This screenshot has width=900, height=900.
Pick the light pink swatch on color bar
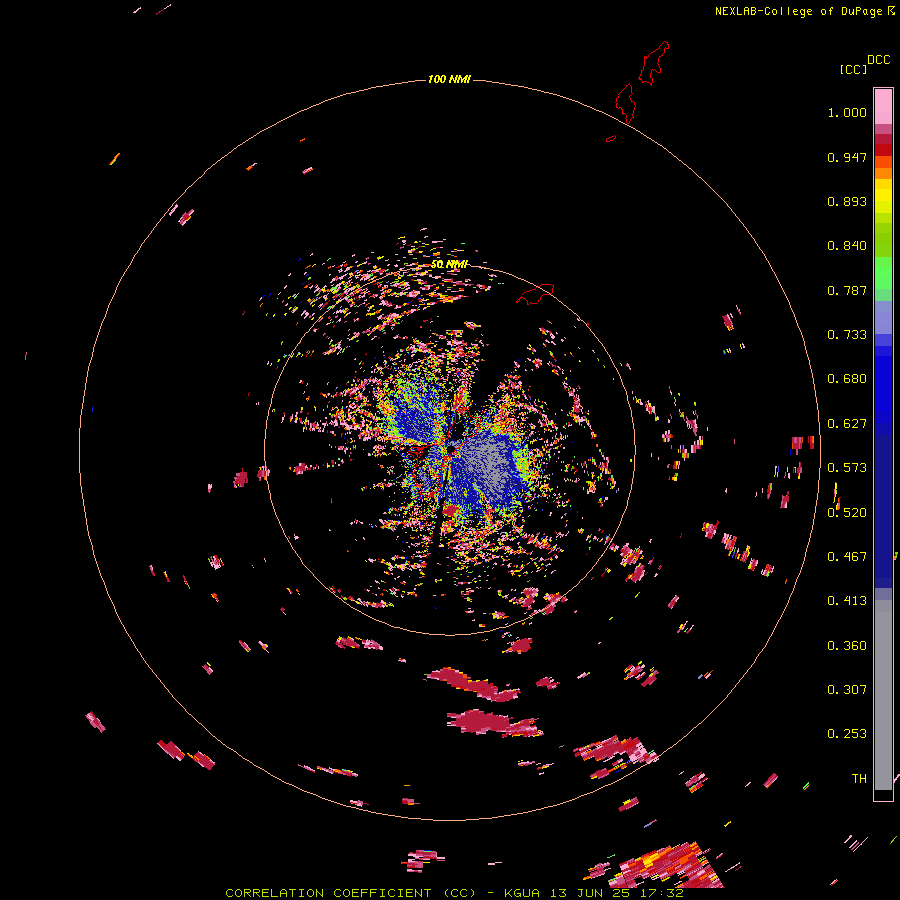883,106
